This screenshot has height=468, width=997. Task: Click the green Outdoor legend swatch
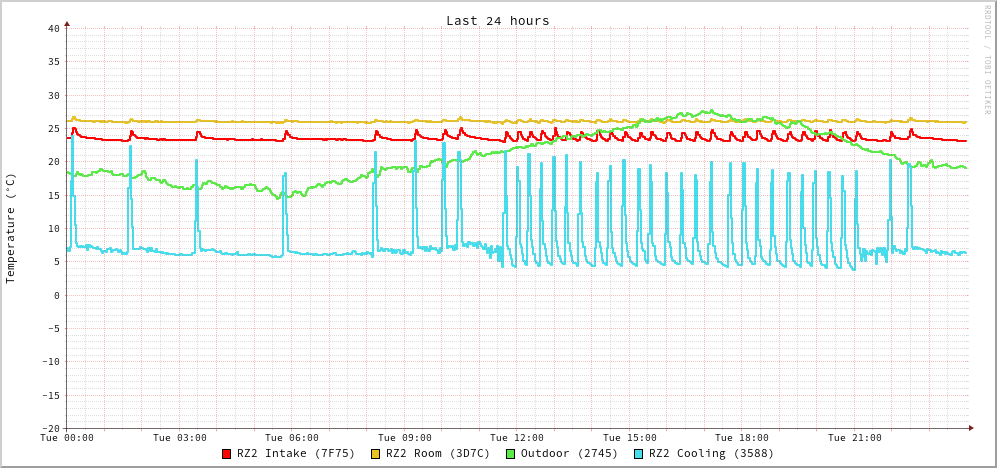tap(511, 454)
